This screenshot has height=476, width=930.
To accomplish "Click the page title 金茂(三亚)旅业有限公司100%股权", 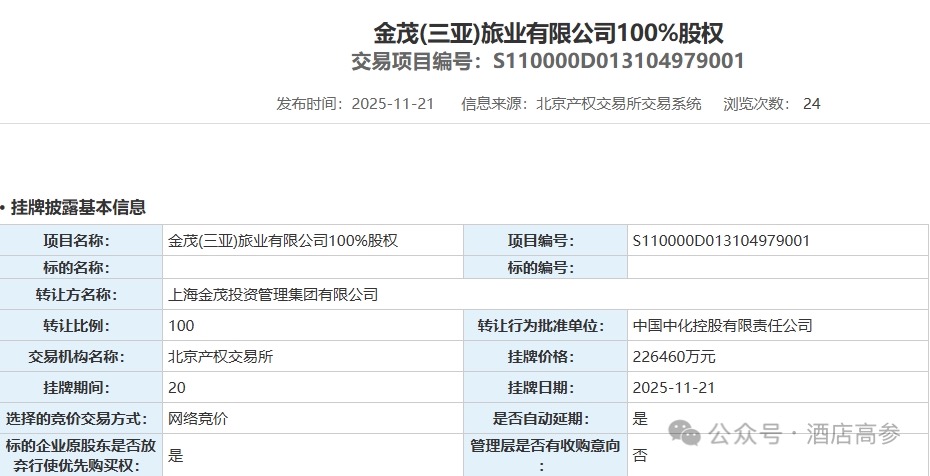I will pos(549,33).
